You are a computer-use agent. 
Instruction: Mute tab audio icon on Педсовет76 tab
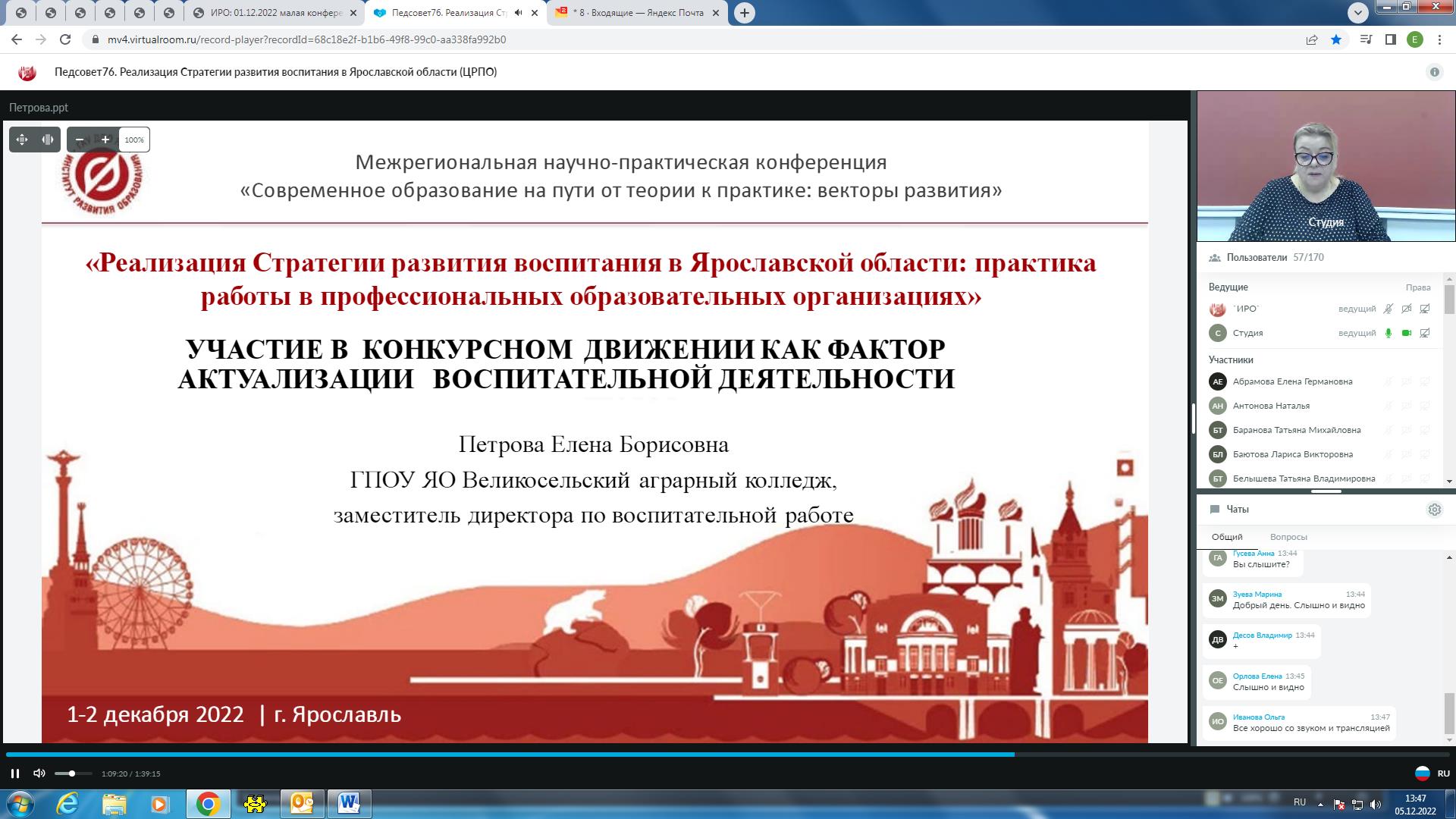518,13
